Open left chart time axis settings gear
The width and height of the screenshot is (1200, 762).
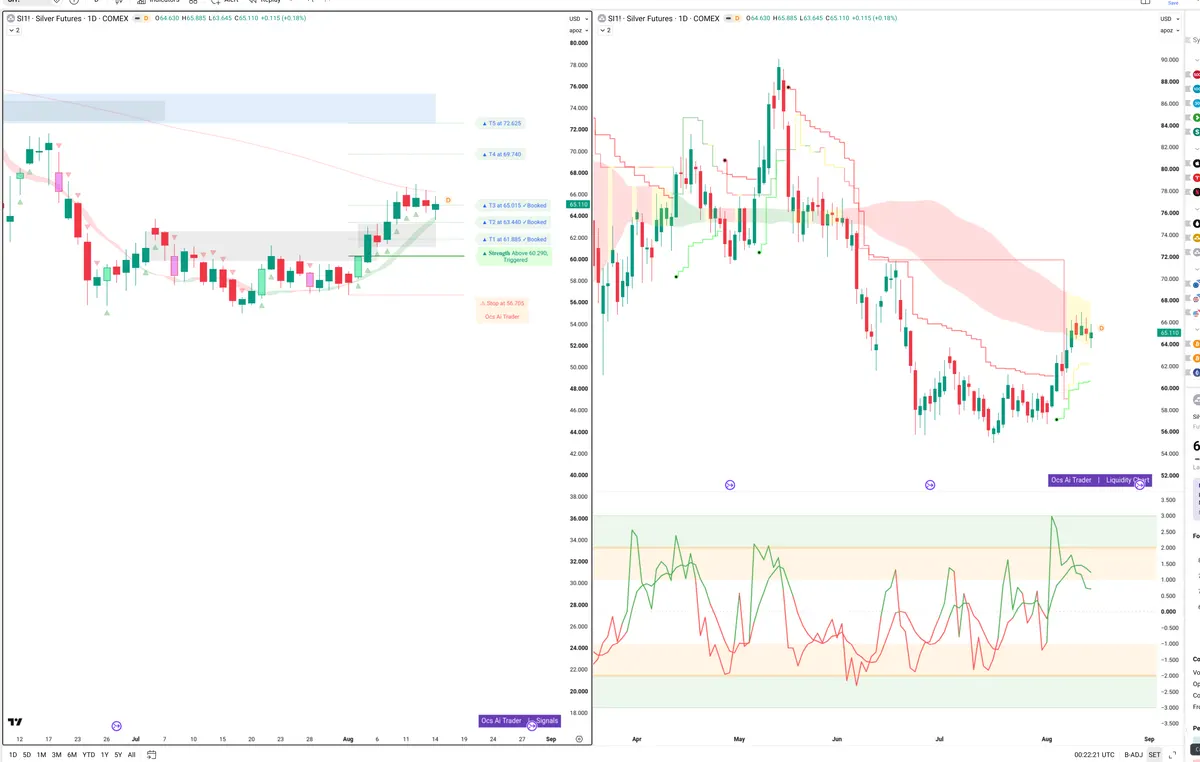tap(579, 738)
